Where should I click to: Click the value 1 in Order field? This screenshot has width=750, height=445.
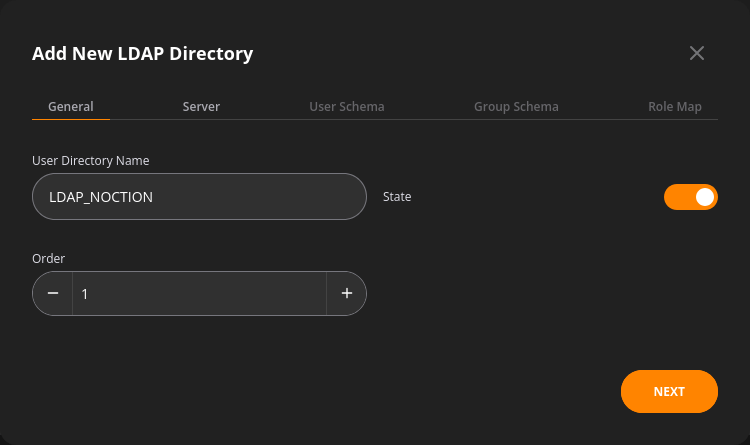[x=85, y=294]
